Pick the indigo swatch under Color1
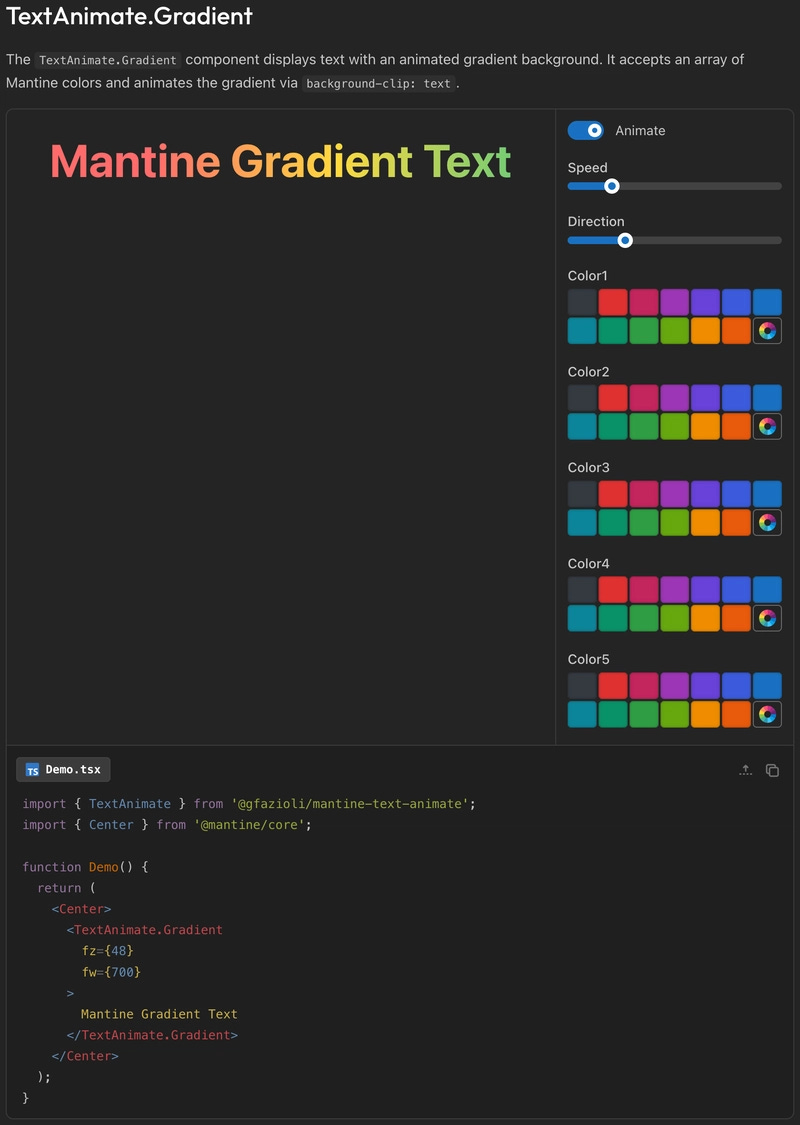This screenshot has width=800, height=1125. pos(736,302)
